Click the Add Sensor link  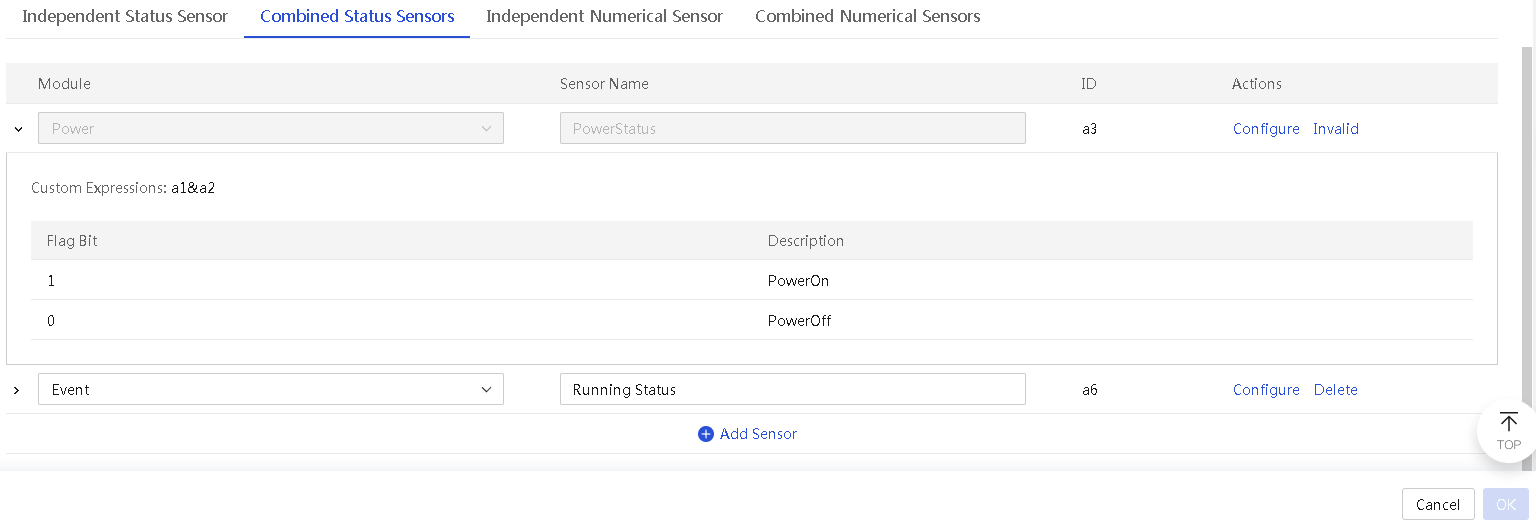(x=758, y=434)
